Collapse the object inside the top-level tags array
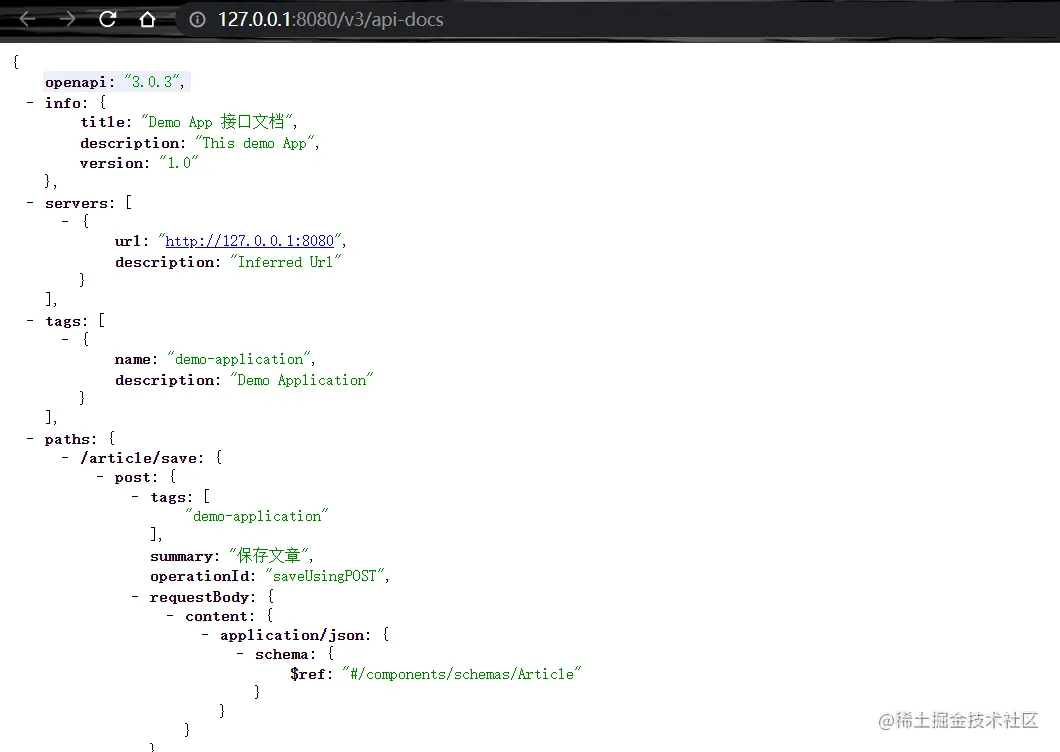This screenshot has height=752, width=1060. [65, 339]
